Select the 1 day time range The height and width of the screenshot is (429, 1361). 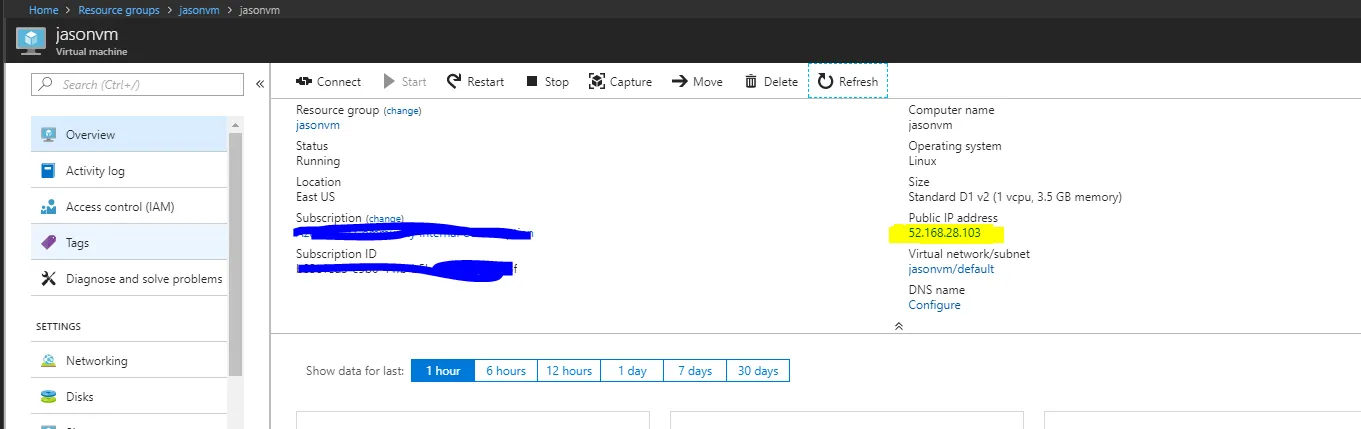632,371
